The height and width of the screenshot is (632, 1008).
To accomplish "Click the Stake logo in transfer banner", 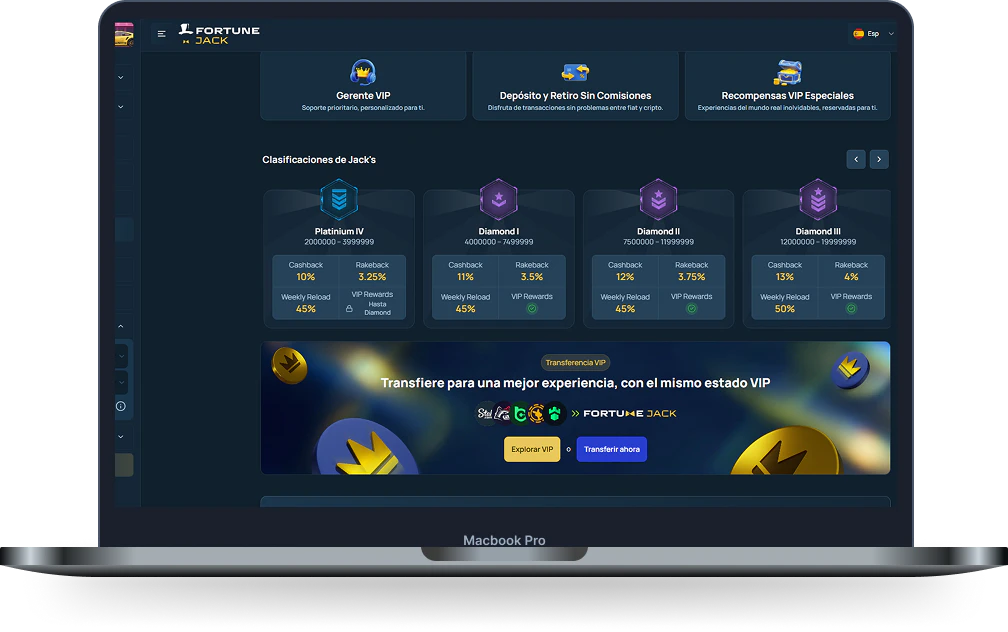I will [x=485, y=413].
